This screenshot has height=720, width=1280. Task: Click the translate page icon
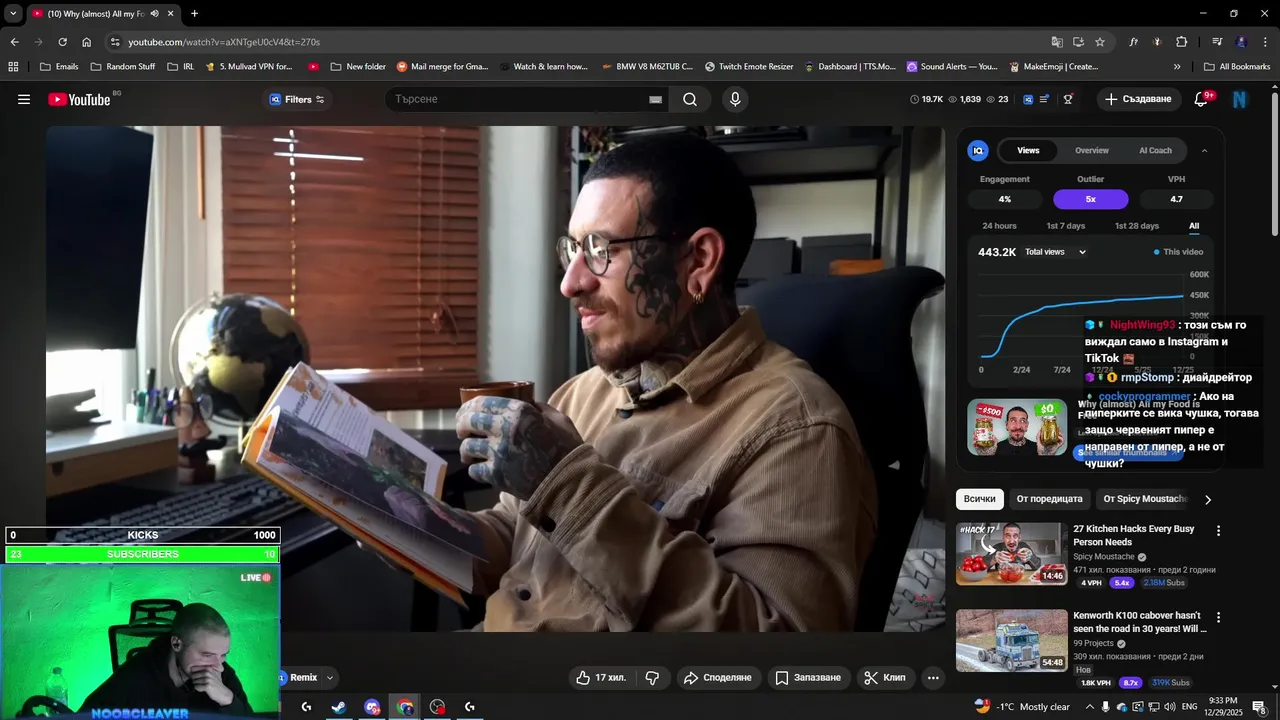[x=1057, y=42]
